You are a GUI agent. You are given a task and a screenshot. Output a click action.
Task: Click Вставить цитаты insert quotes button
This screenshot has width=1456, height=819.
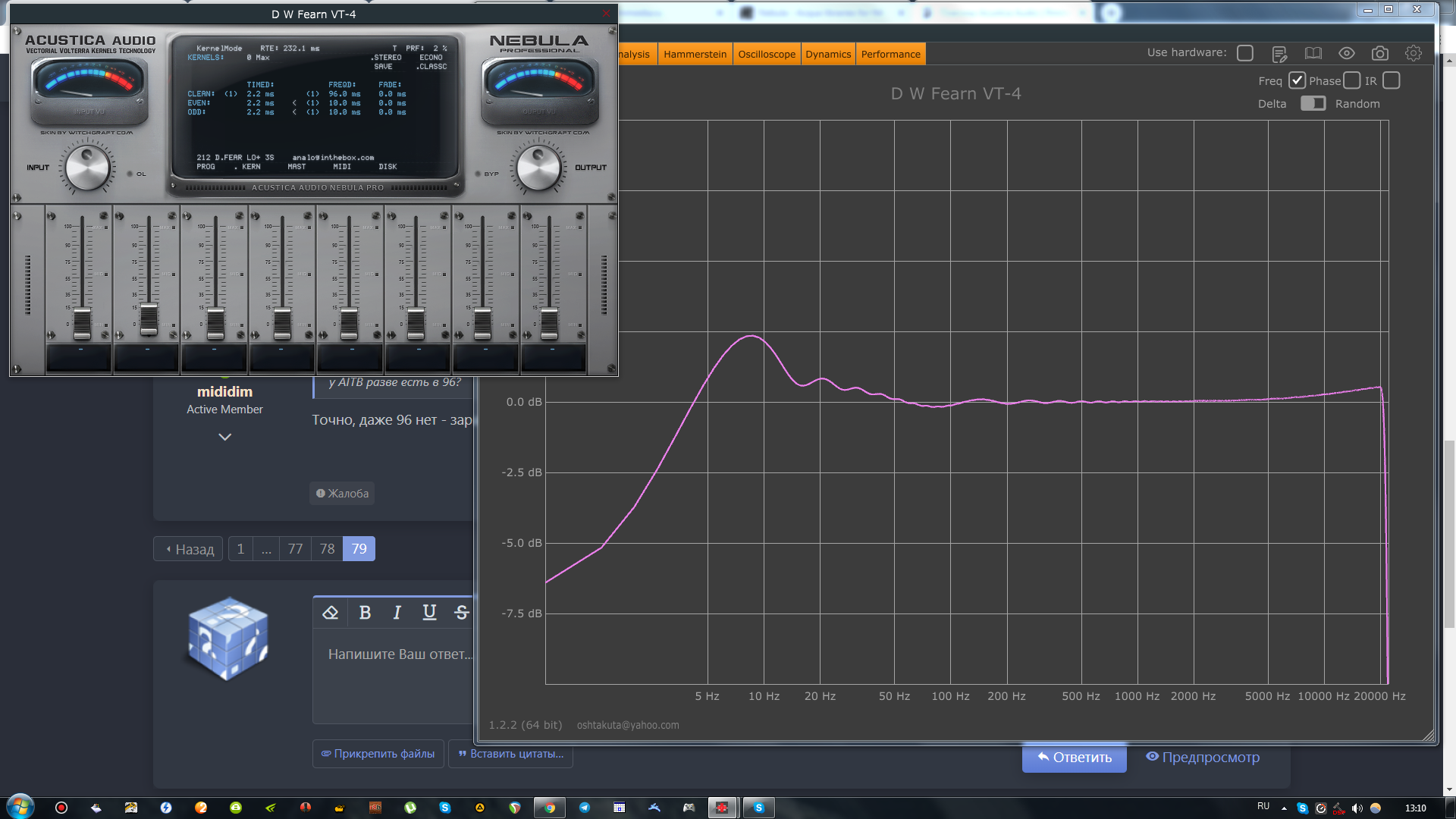[510, 754]
